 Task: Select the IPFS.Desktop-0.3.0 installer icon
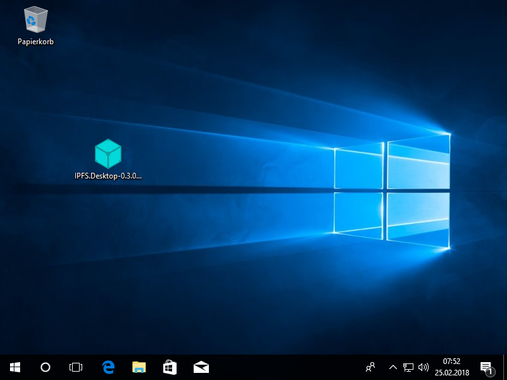tap(108, 154)
